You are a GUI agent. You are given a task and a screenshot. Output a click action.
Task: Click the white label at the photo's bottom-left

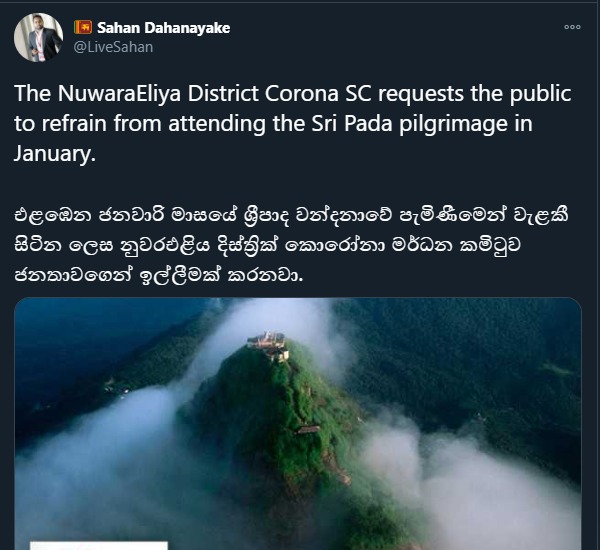coord(99,546)
